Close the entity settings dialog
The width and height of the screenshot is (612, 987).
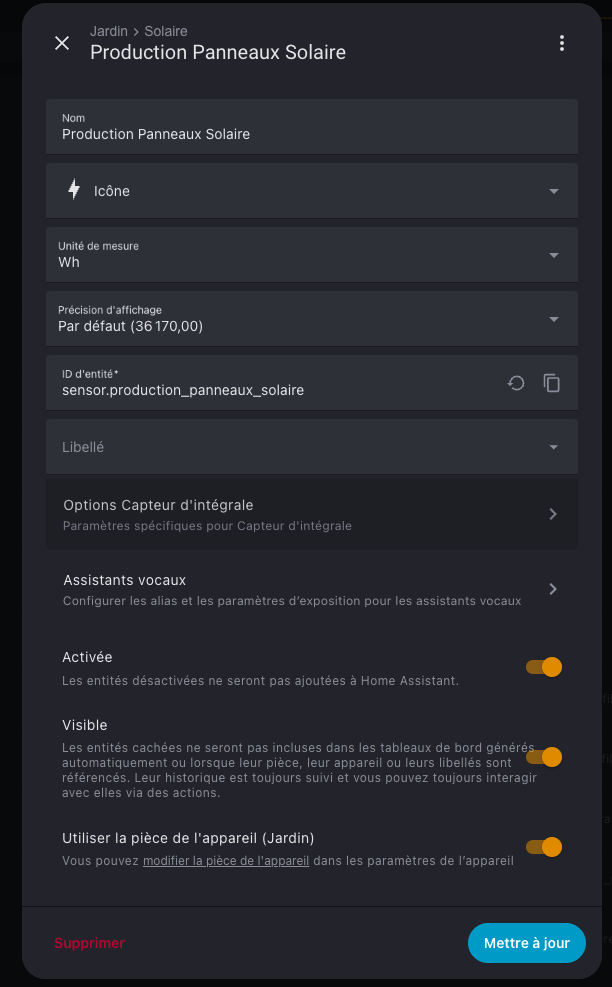point(62,43)
